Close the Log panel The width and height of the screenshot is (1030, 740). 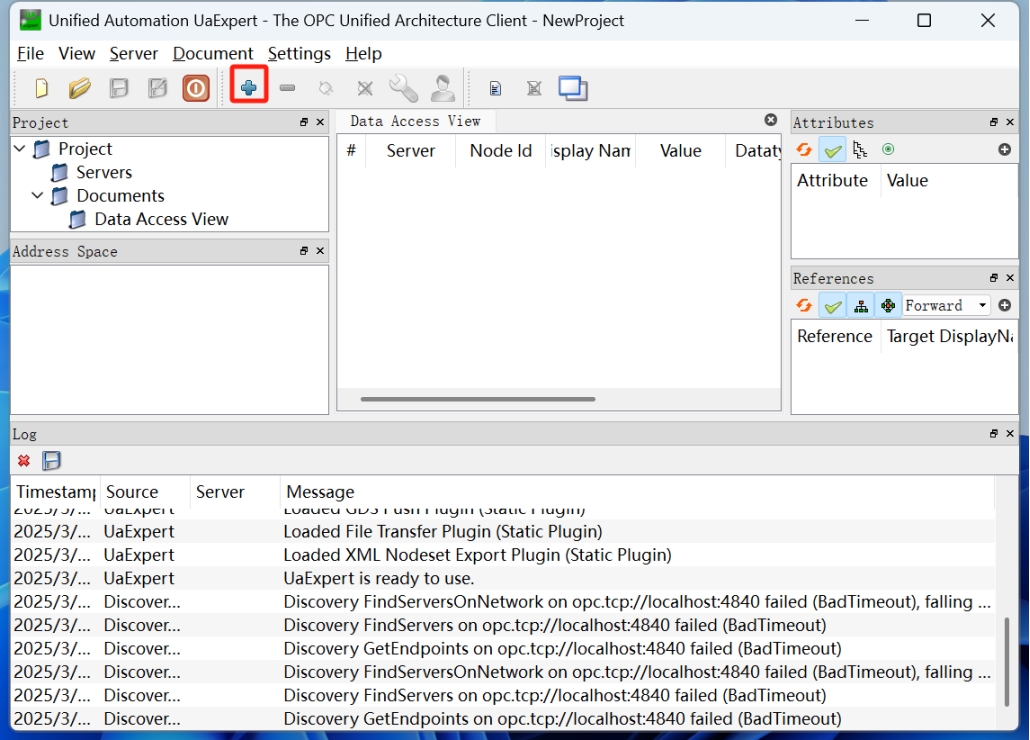tap(1010, 433)
